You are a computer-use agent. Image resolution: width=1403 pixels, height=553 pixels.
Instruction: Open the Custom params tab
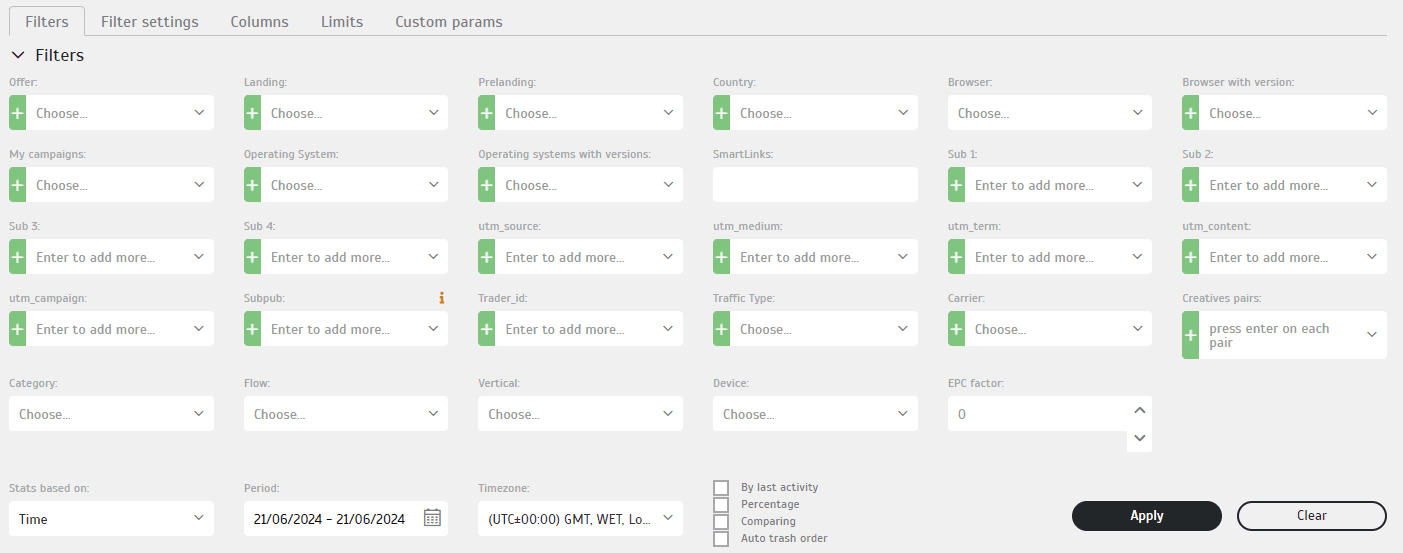(449, 21)
